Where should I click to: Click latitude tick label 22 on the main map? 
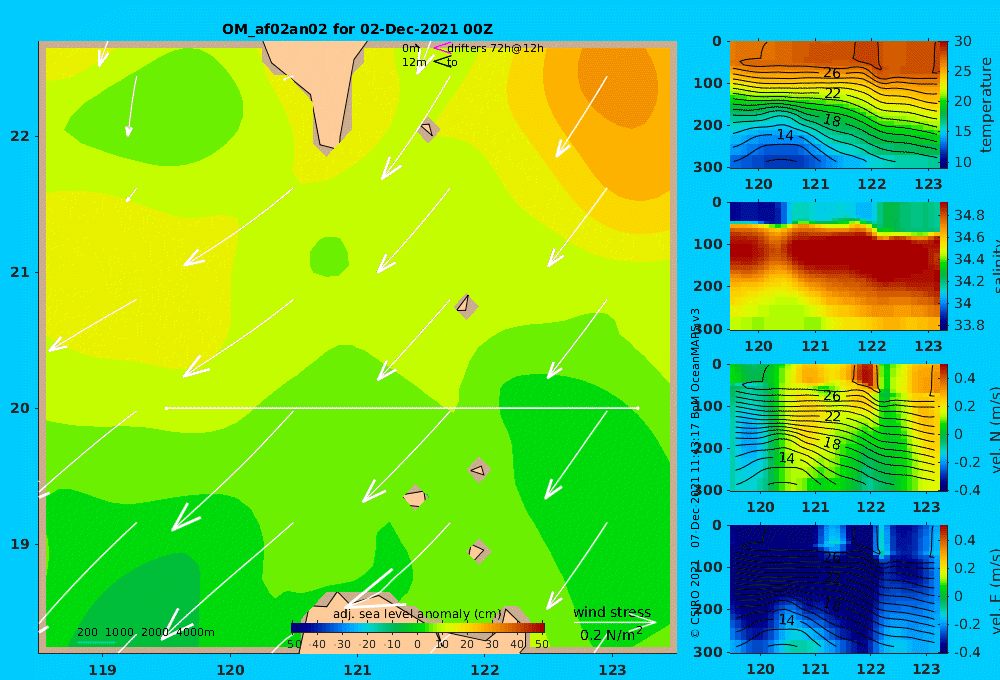[x=20, y=136]
